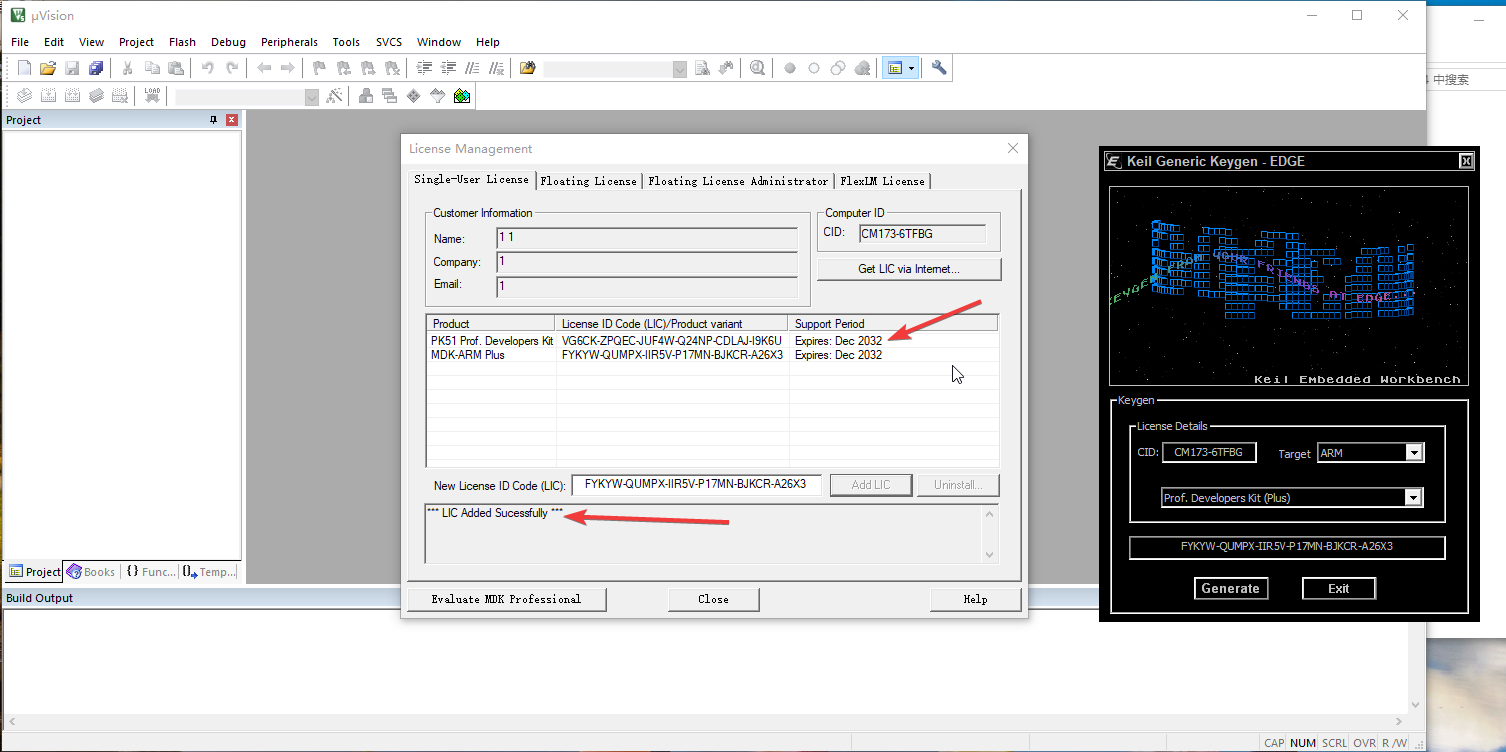Open the Peripherals menu

click(289, 42)
